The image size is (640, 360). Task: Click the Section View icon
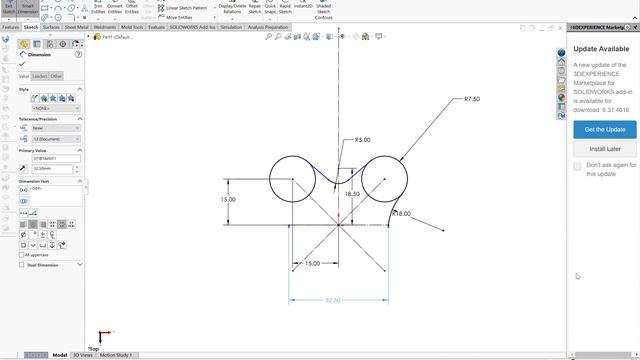click(x=297, y=37)
